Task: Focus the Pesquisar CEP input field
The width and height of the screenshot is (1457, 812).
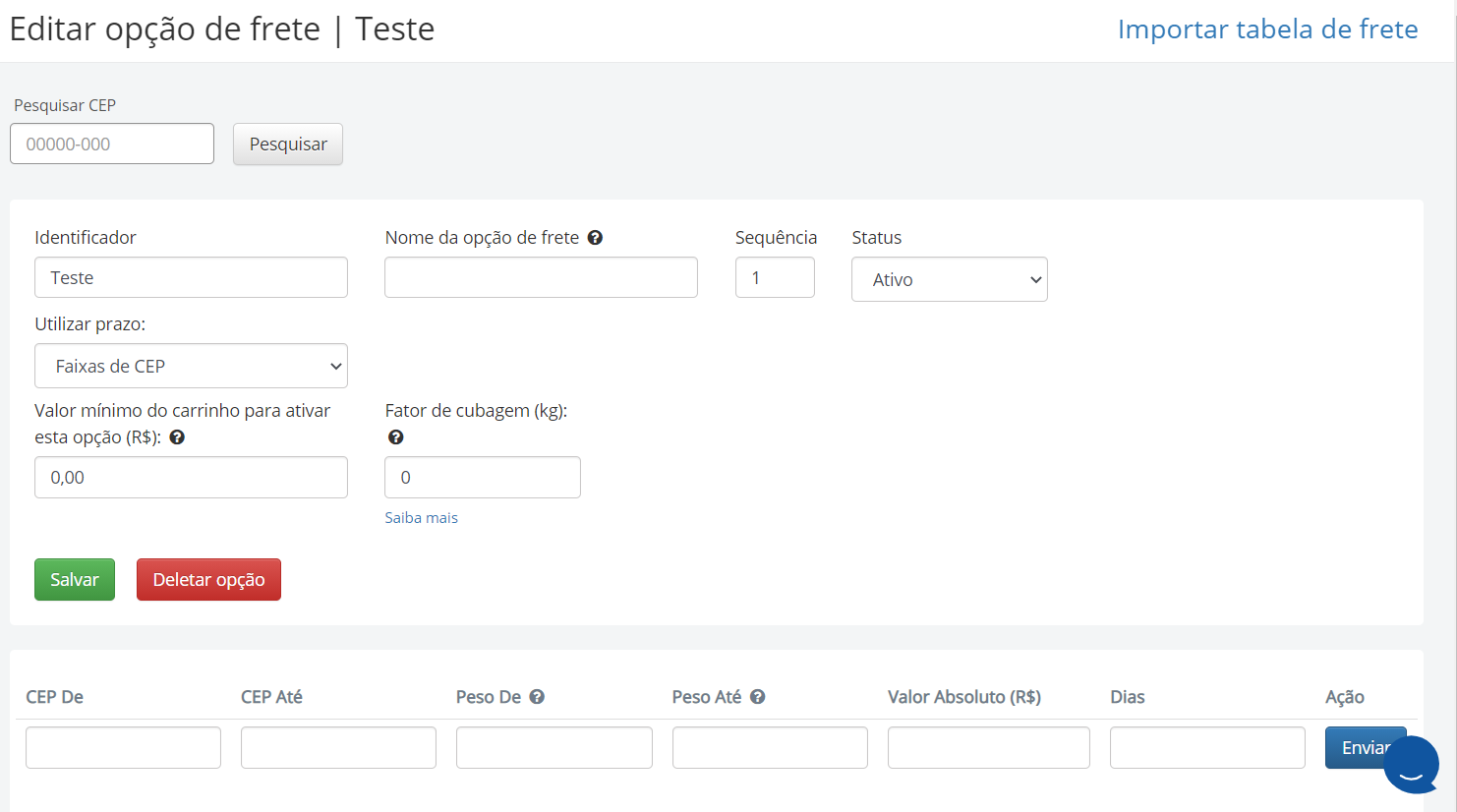Action: click(x=112, y=145)
